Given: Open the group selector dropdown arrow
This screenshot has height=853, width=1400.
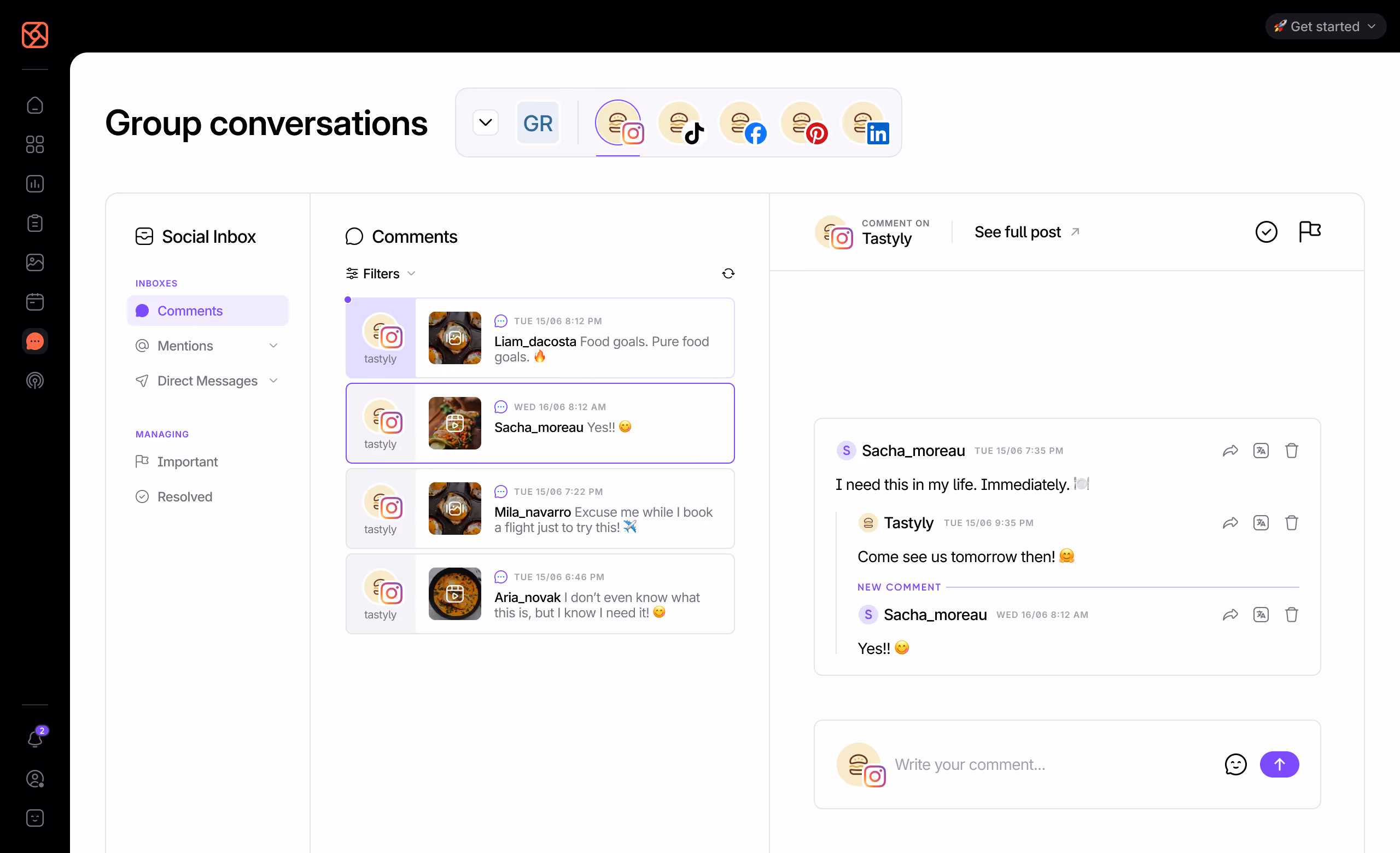Looking at the screenshot, I should pos(485,122).
